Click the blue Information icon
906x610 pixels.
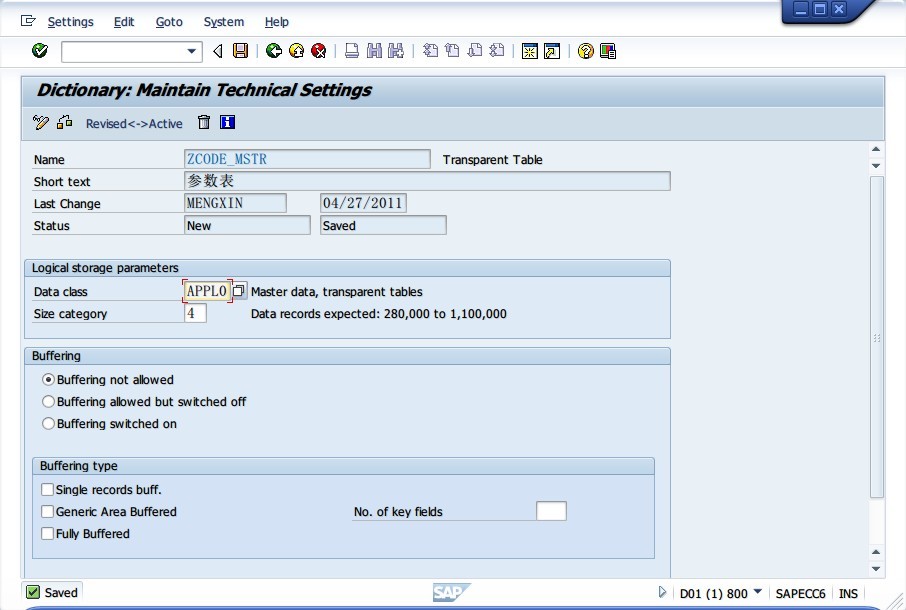click(228, 122)
